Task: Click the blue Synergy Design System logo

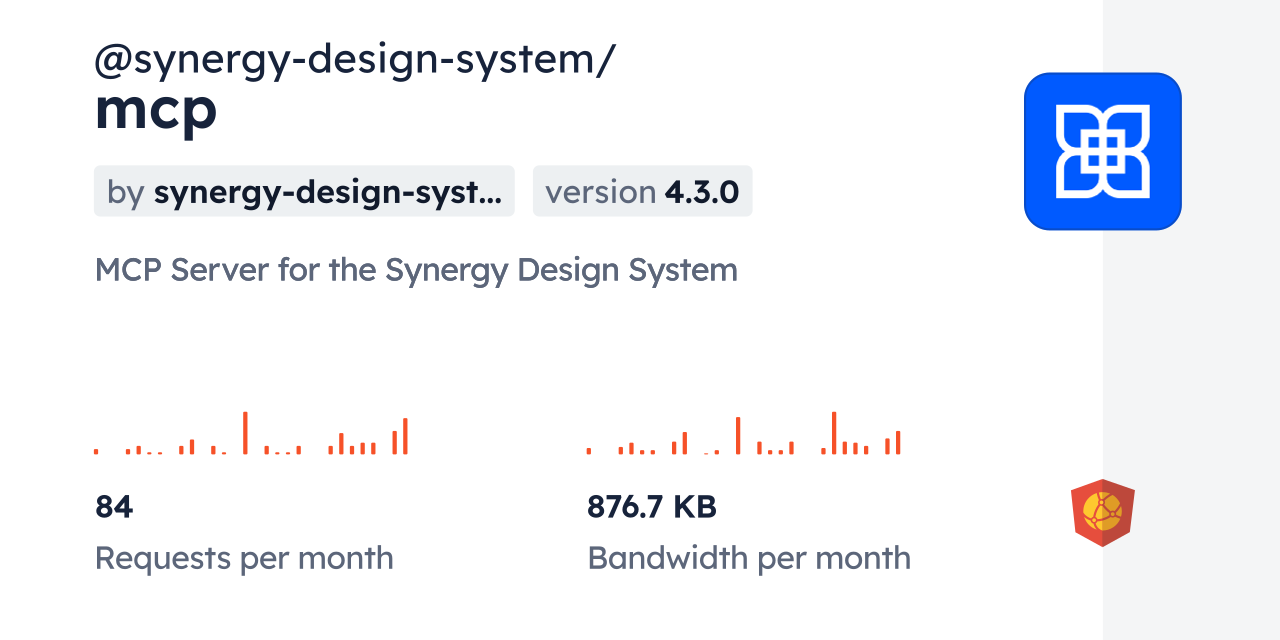Action: click(x=1103, y=151)
